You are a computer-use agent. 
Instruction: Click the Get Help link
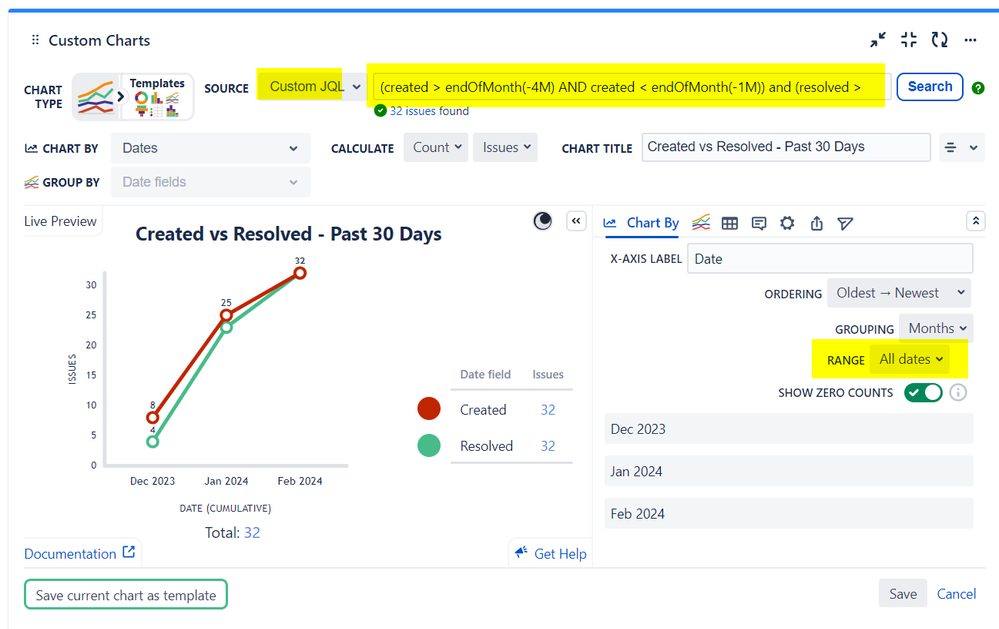pyautogui.click(x=551, y=553)
